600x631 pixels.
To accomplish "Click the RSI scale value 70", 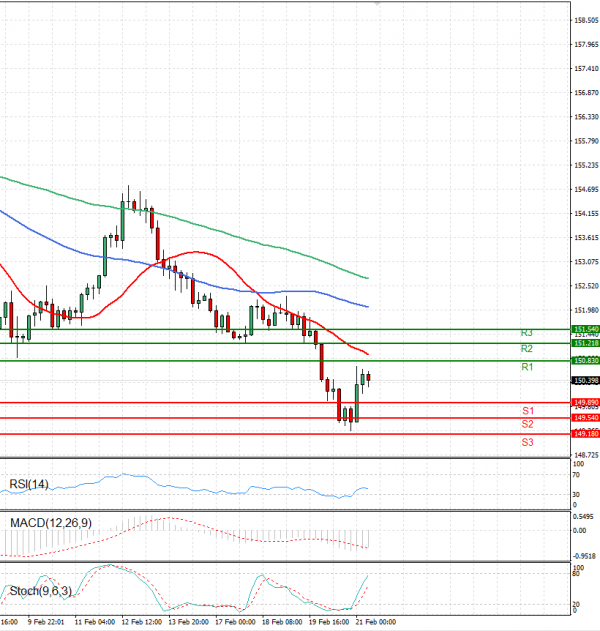I will [576, 475].
